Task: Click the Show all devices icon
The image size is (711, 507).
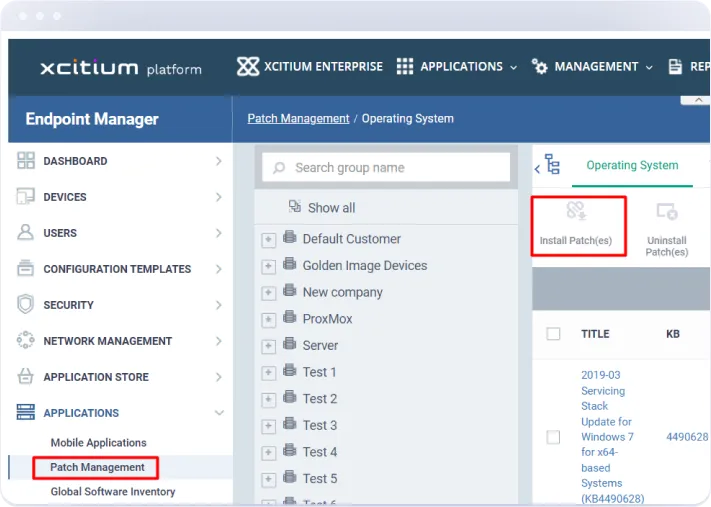Action: [x=295, y=206]
